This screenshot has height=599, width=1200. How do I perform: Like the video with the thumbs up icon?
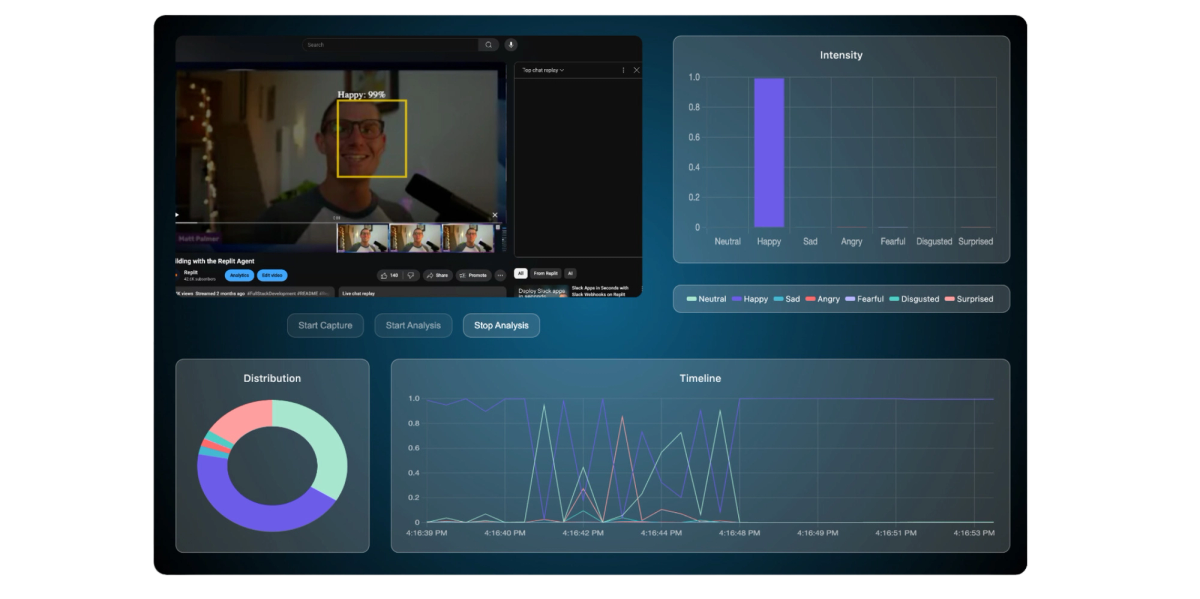coord(385,275)
